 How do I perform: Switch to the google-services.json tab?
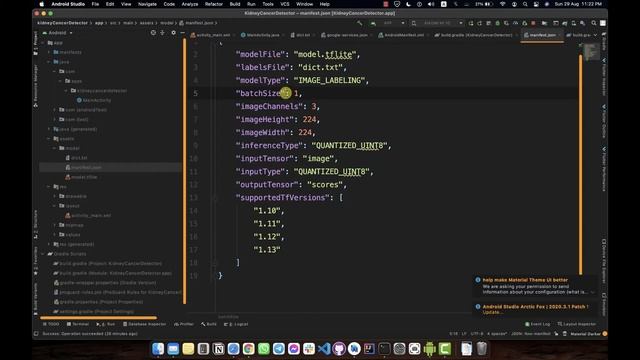(347, 36)
